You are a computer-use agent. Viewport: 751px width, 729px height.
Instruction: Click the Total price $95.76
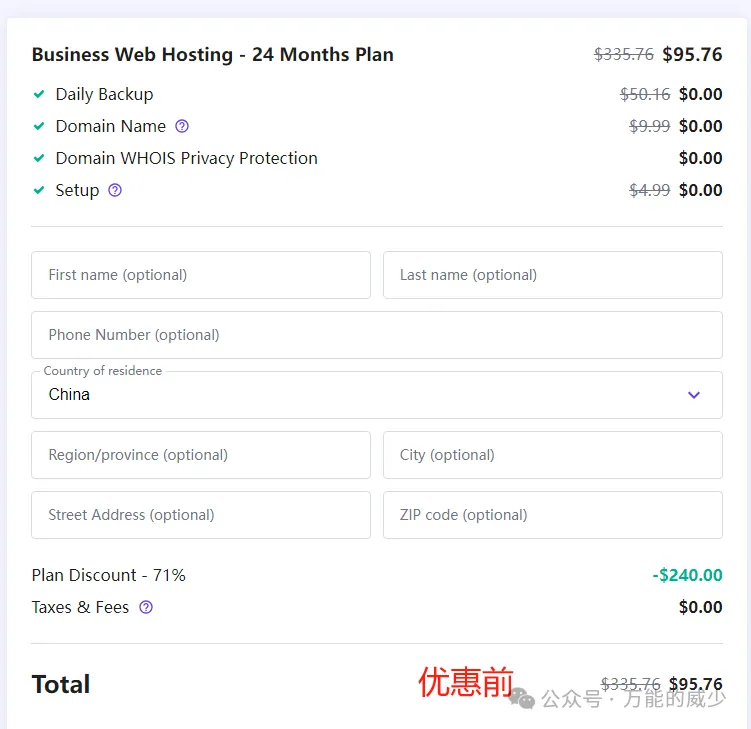click(x=695, y=685)
